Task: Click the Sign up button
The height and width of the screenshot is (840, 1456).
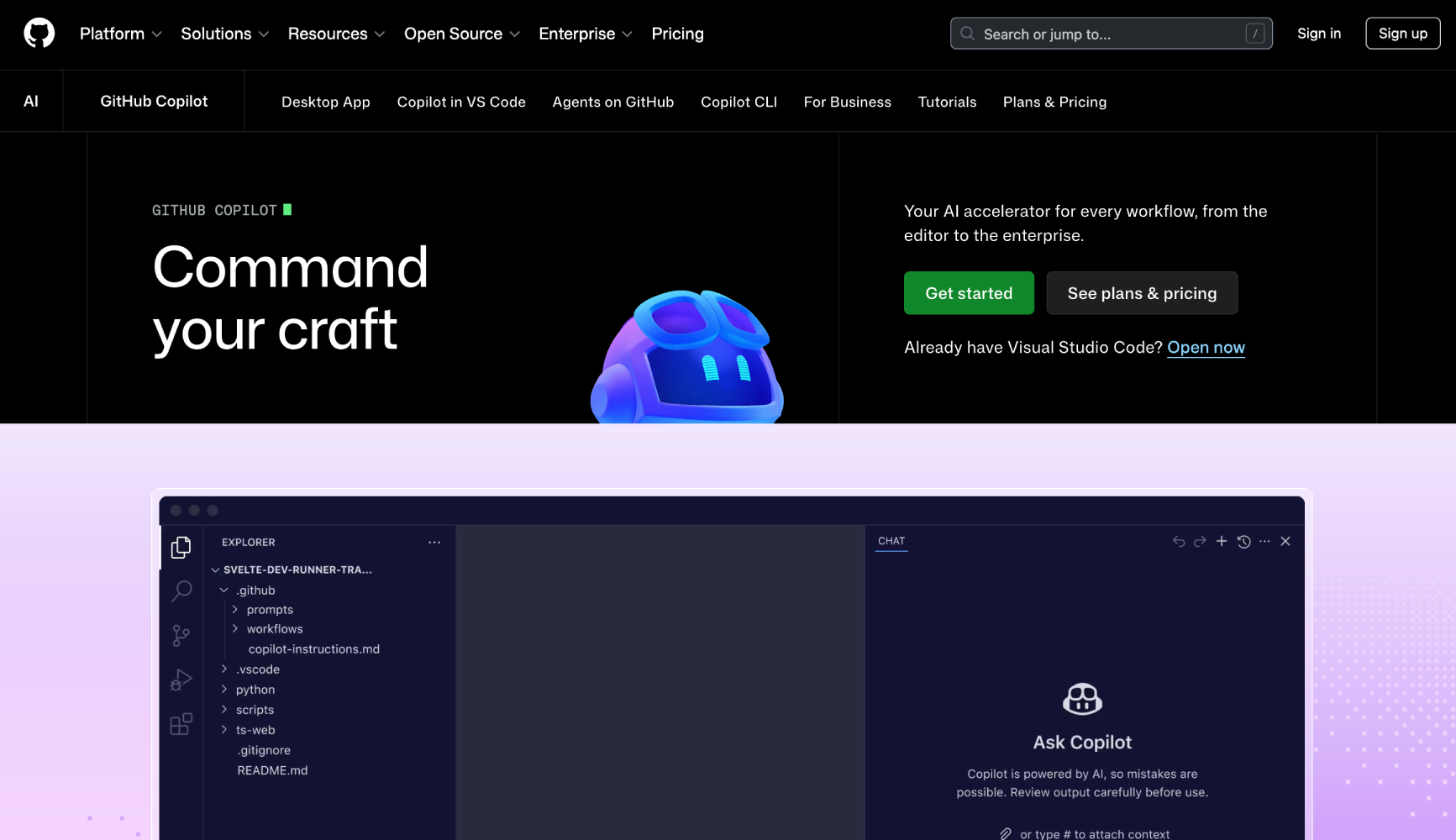Action: tap(1402, 34)
